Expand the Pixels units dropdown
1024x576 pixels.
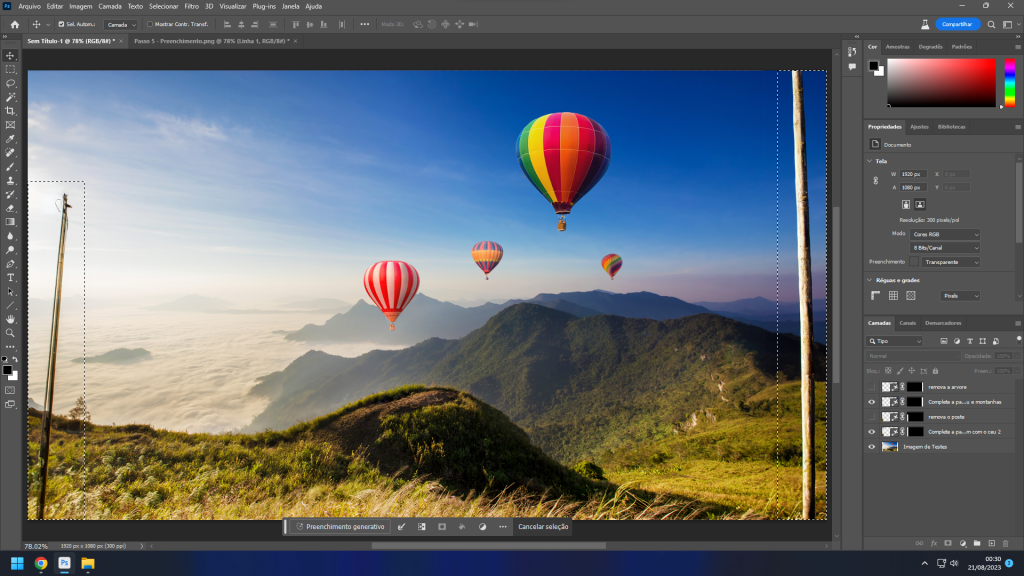click(959, 296)
